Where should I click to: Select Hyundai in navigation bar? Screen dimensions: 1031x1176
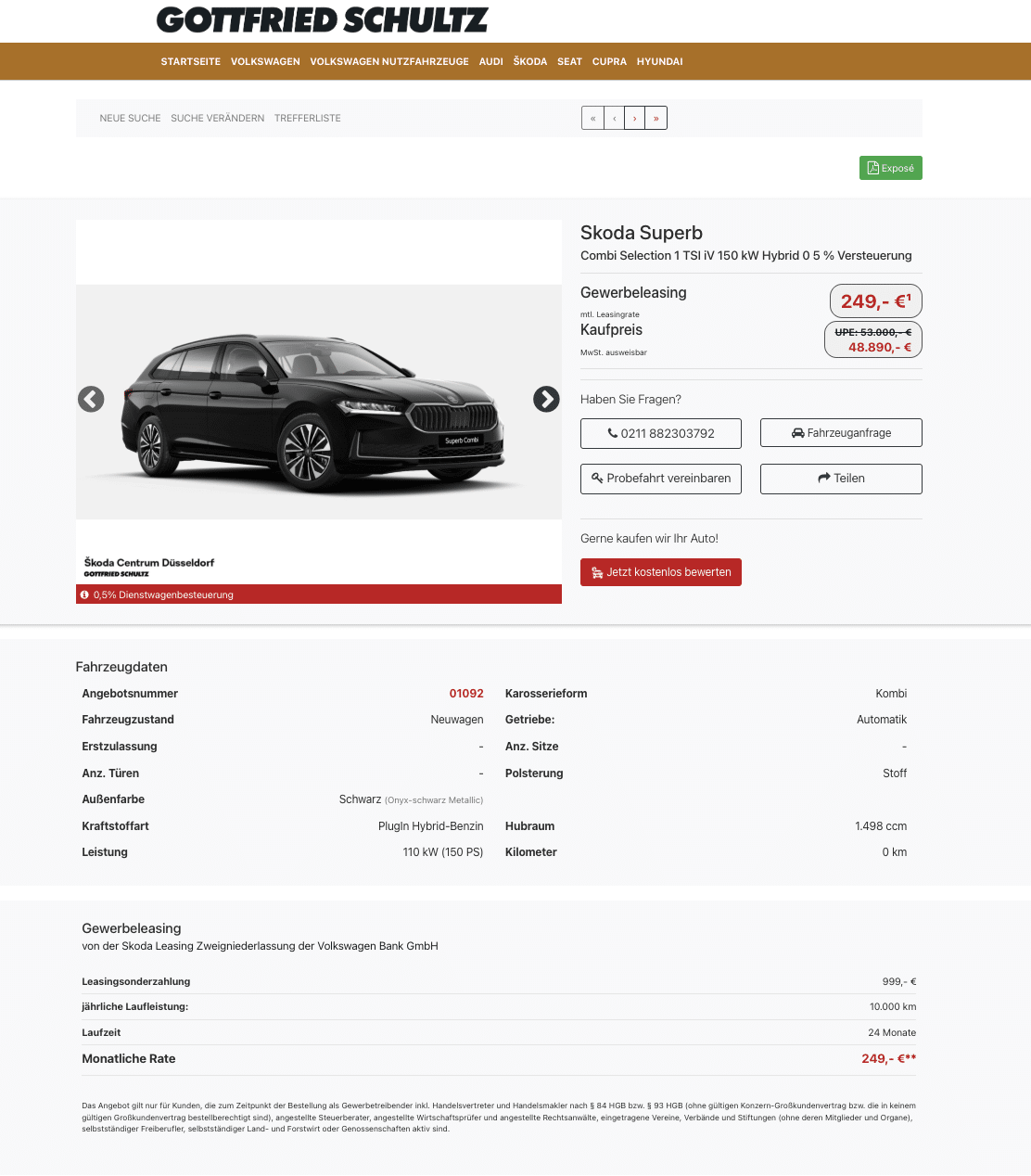(659, 61)
